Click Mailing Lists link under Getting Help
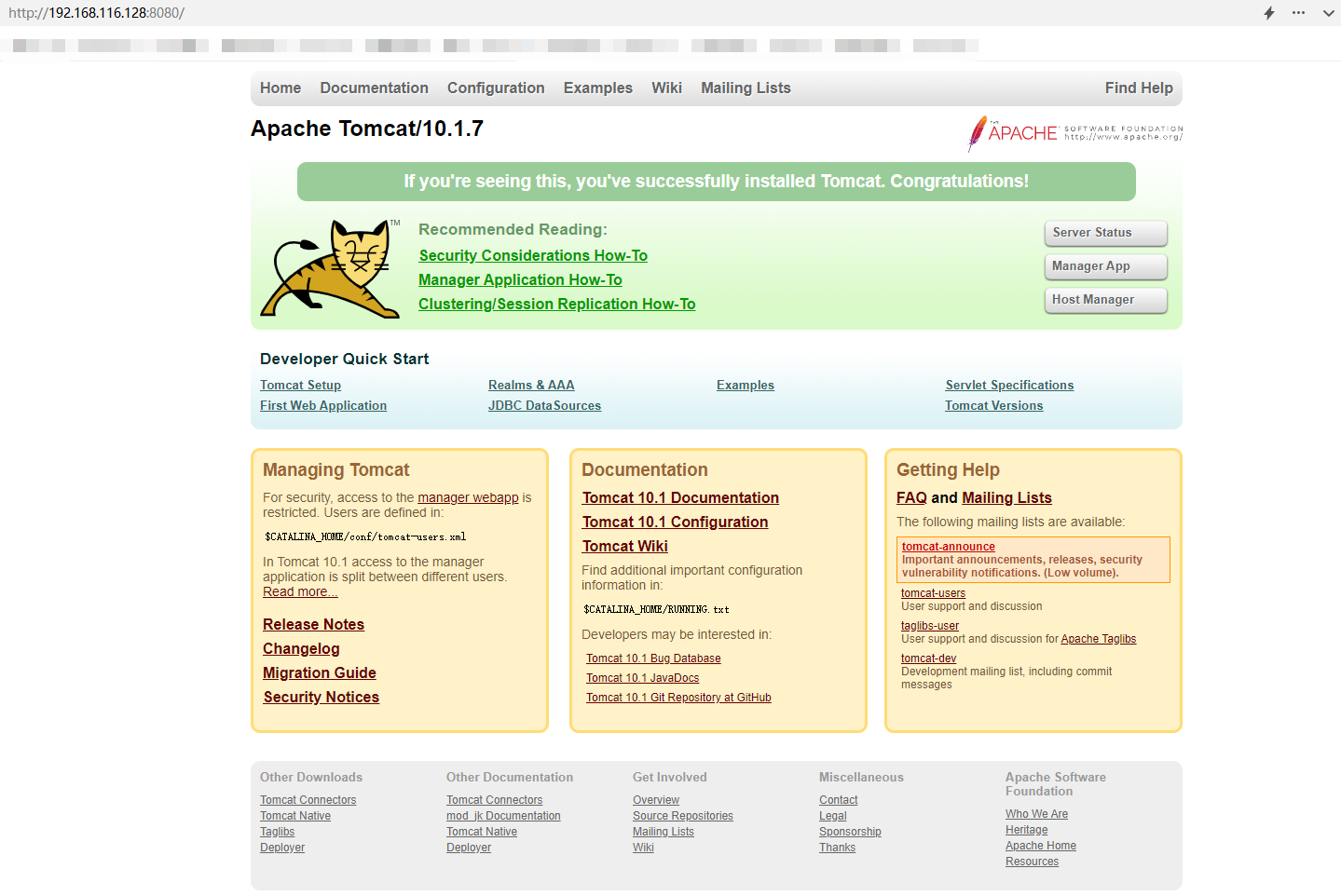Image resolution: width=1341 pixels, height=896 pixels. pyautogui.click(x=1006, y=497)
